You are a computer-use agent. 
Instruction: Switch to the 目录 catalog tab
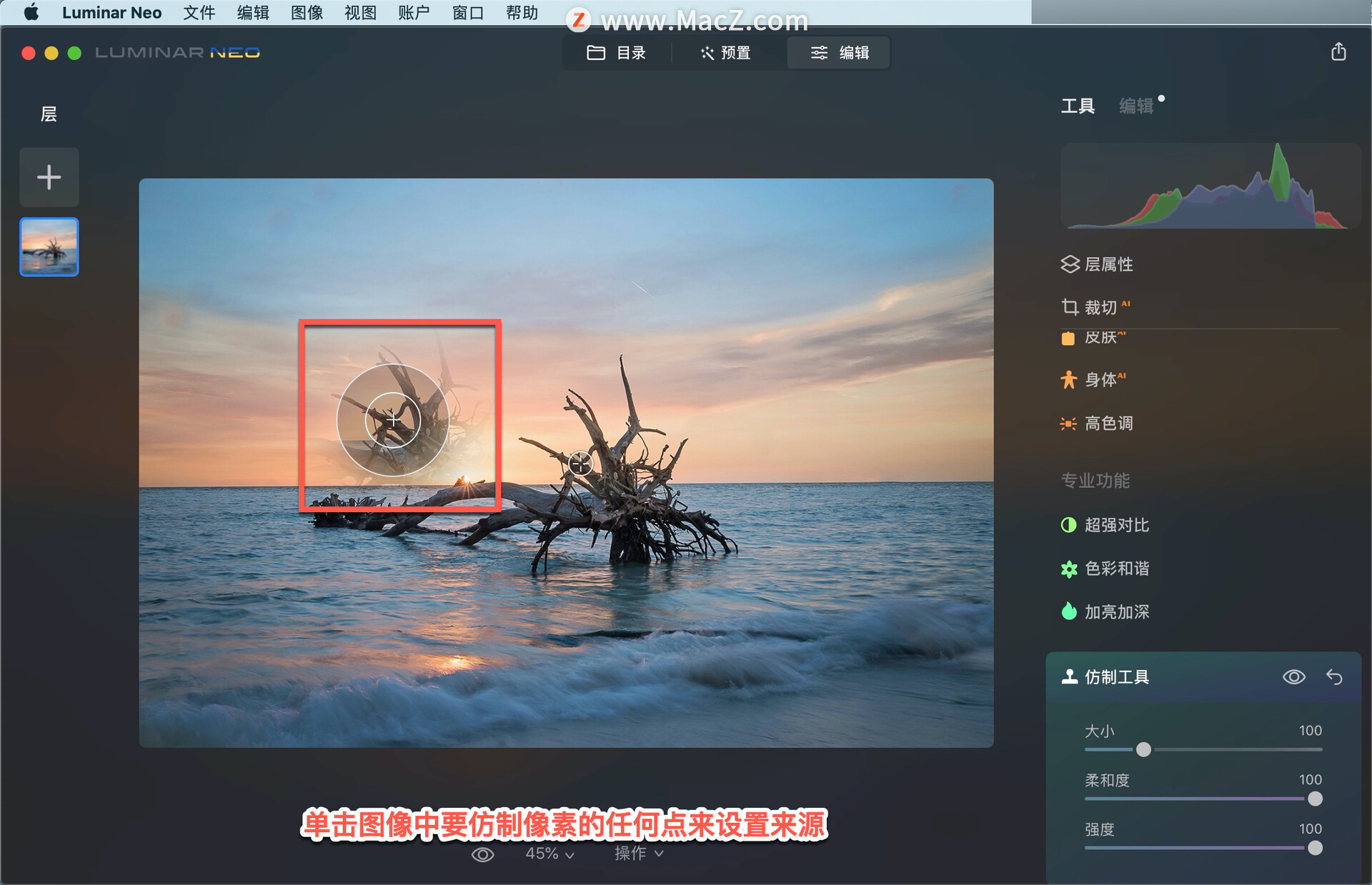point(616,53)
